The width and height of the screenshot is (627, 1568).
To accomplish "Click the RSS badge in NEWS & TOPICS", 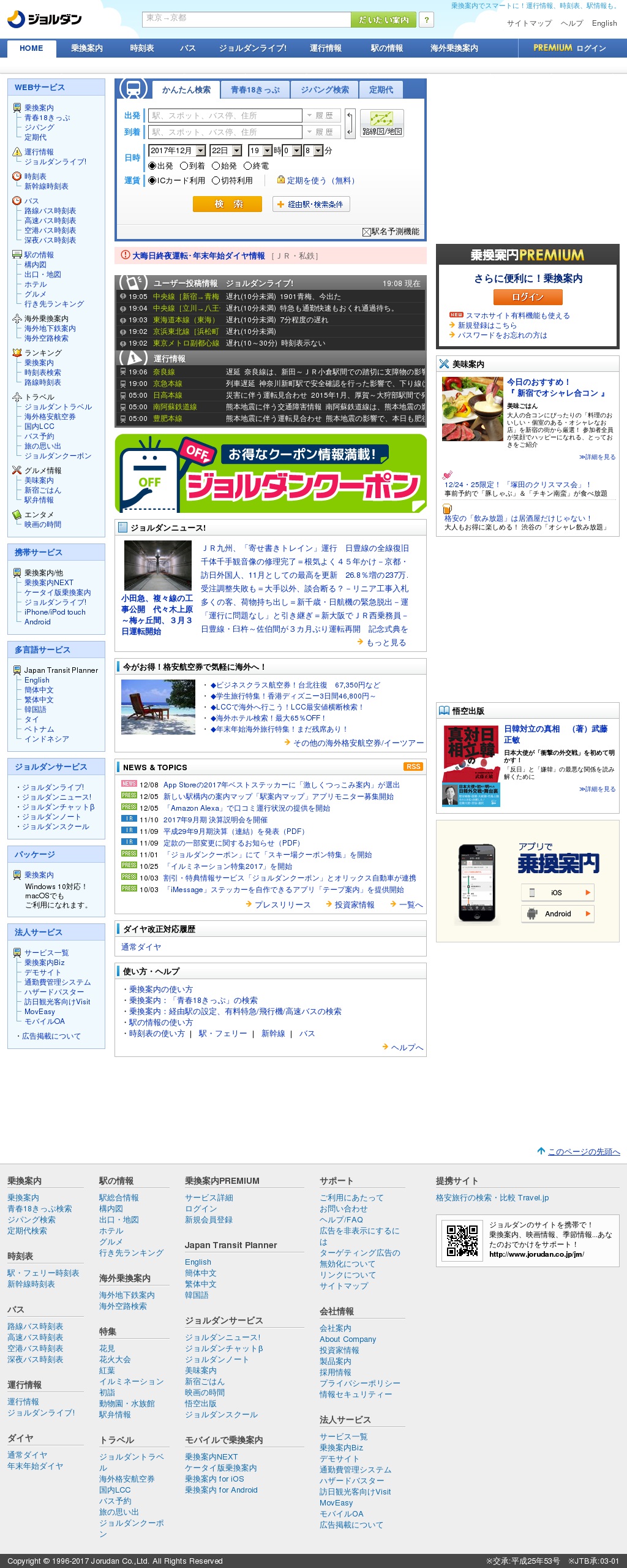I will [x=413, y=767].
